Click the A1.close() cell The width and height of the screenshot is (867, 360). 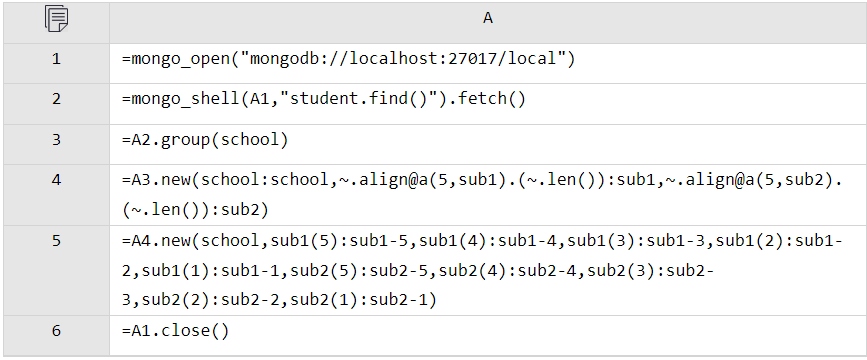pyautogui.click(x=488, y=335)
